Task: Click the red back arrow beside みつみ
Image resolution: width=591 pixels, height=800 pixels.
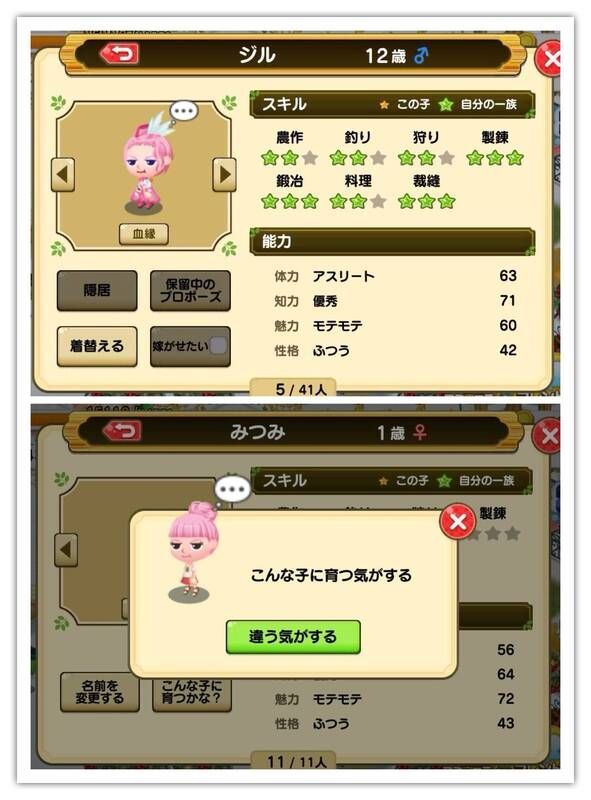Action: 121,431
